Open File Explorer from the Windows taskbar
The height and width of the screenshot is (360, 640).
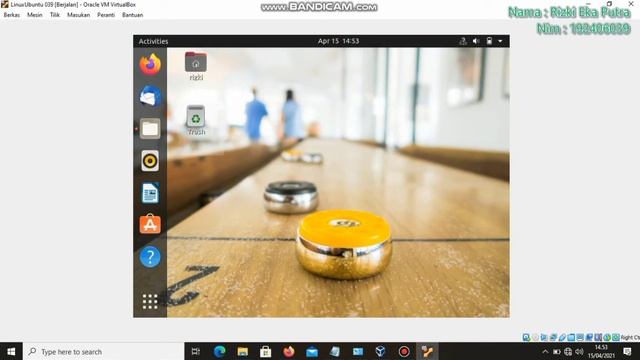[x=242, y=351]
